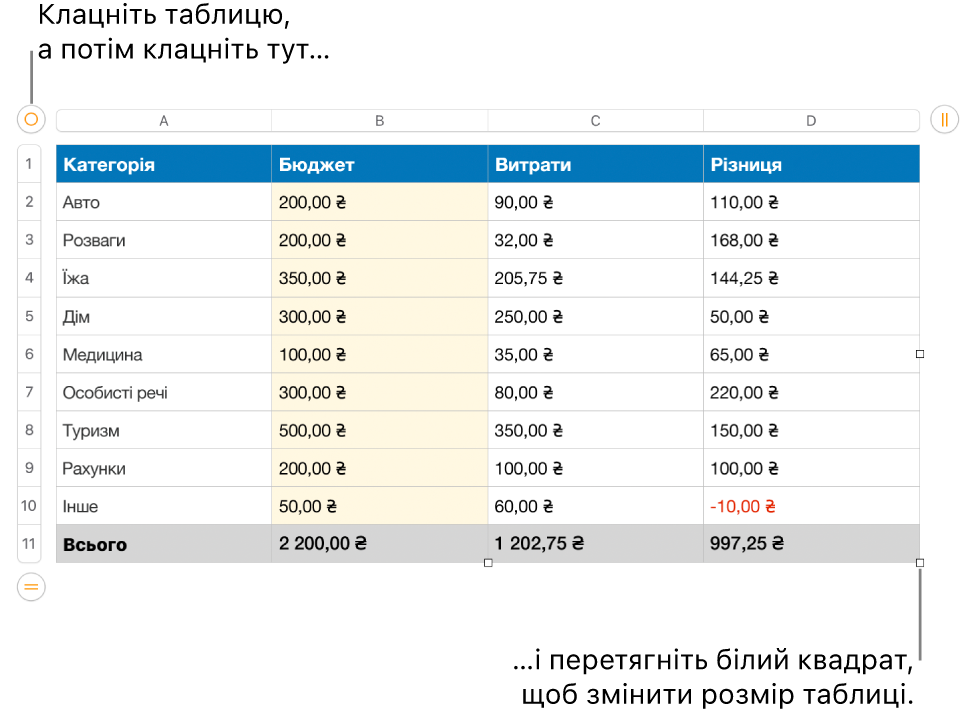Click the bottom-right white resize square
The image size is (974, 713).
(920, 563)
